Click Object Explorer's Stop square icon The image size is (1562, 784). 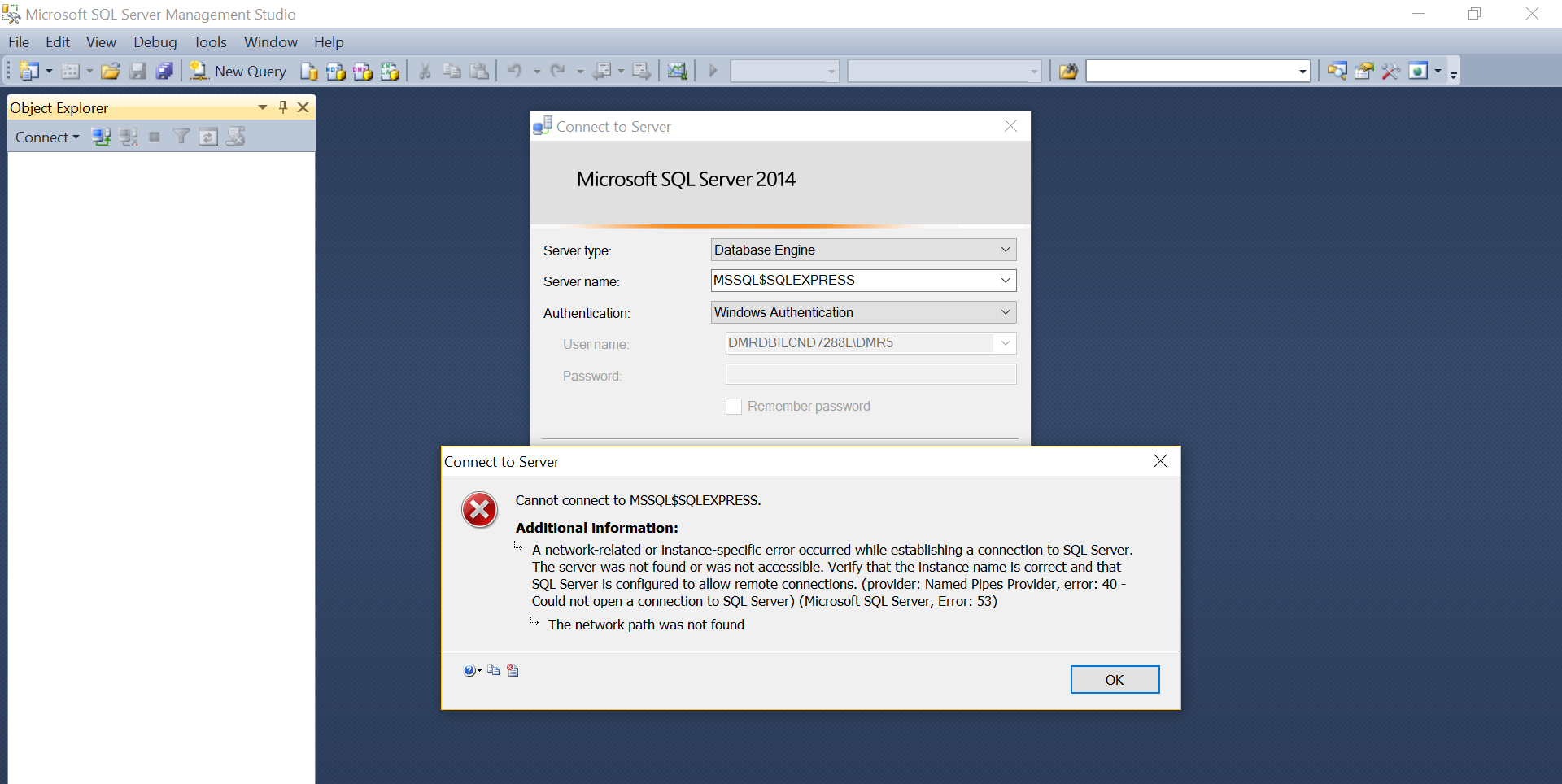coord(155,137)
